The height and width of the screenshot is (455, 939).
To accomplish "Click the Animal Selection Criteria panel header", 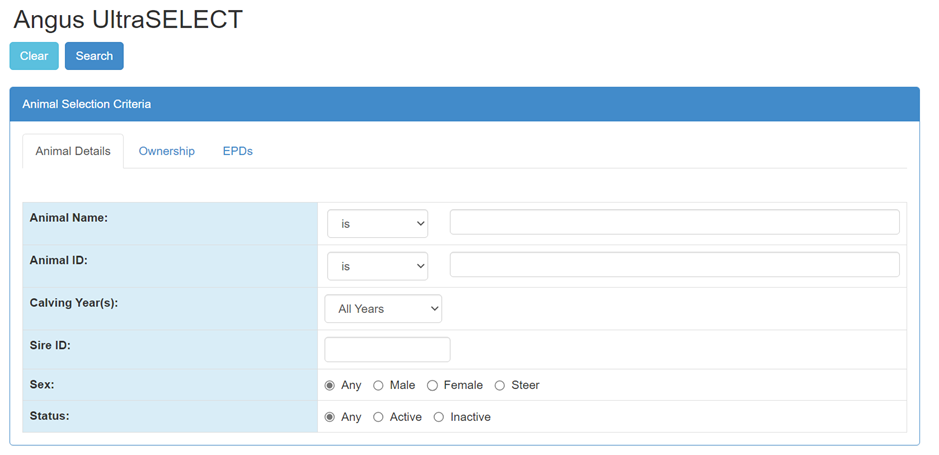I will (464, 104).
